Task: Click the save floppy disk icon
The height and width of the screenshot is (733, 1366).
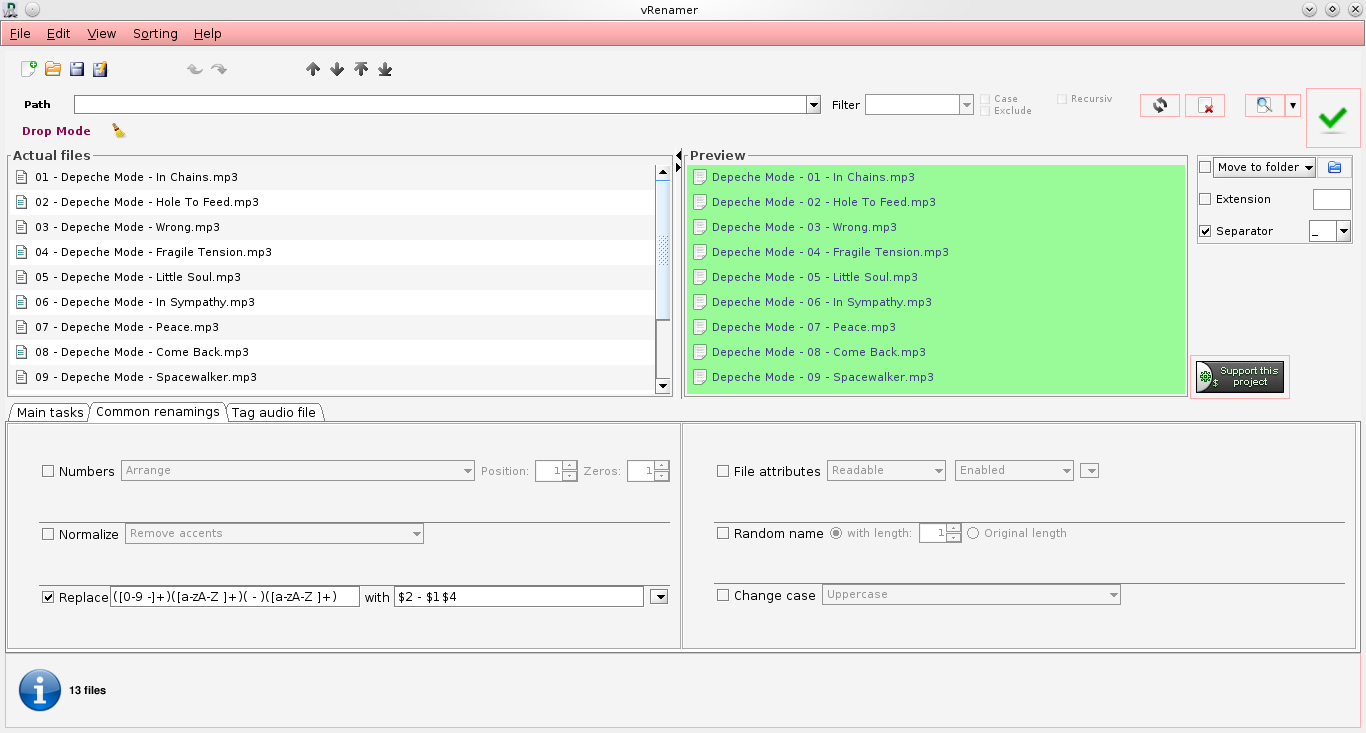Action: pyautogui.click(x=77, y=69)
